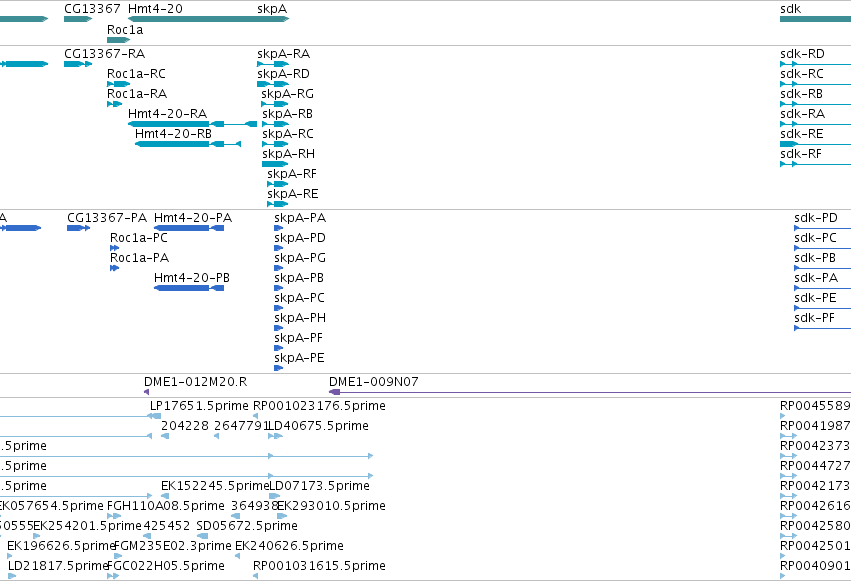Image resolution: width=851 pixels, height=581 pixels.
Task: Click the skpA-PH protein label
Action: coord(300,318)
